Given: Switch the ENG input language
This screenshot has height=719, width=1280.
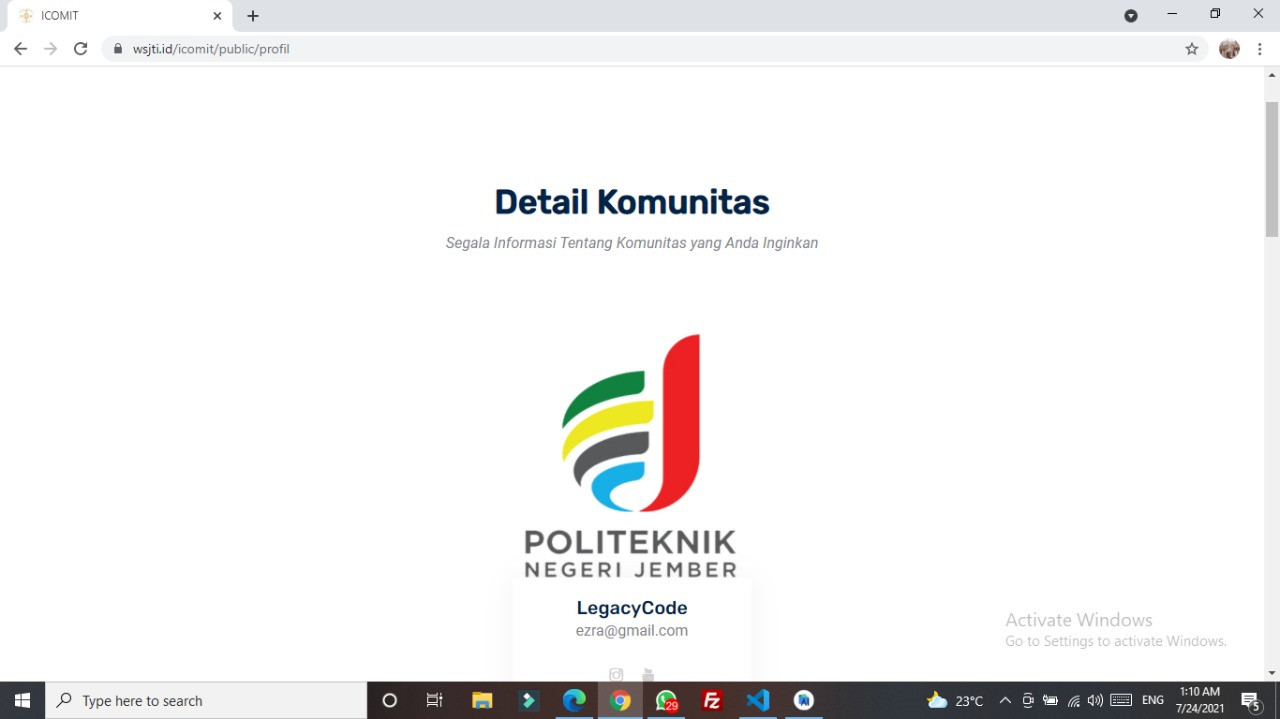Looking at the screenshot, I should point(1153,700).
